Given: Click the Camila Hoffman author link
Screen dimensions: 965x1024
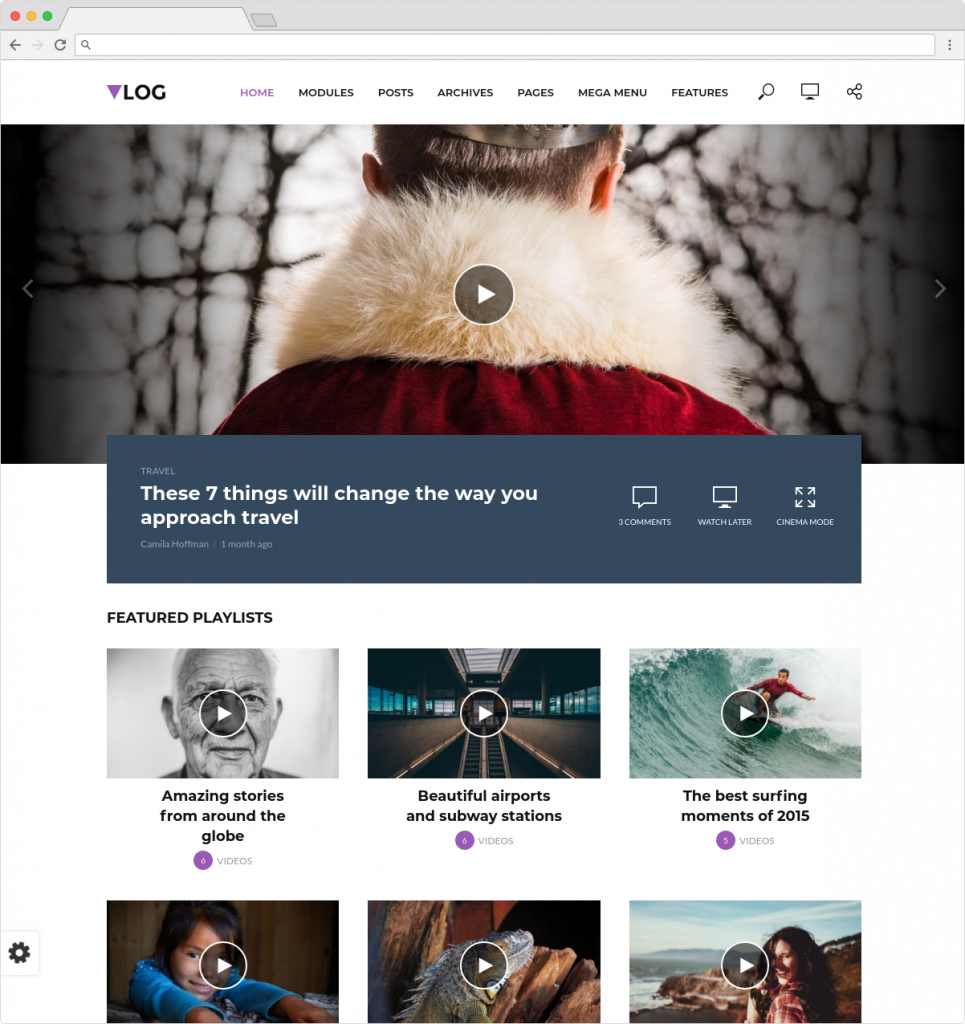Looking at the screenshot, I should [174, 544].
